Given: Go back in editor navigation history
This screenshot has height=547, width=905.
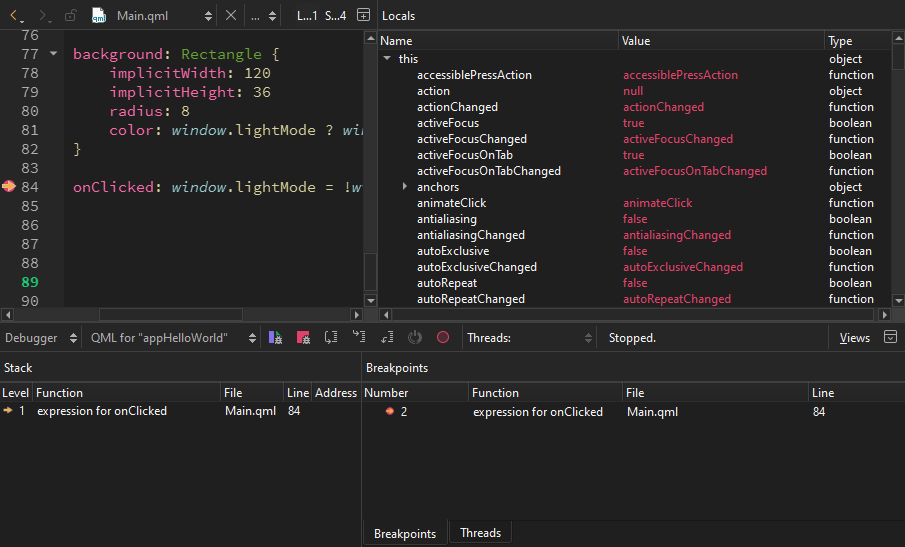Looking at the screenshot, I should click(x=15, y=16).
